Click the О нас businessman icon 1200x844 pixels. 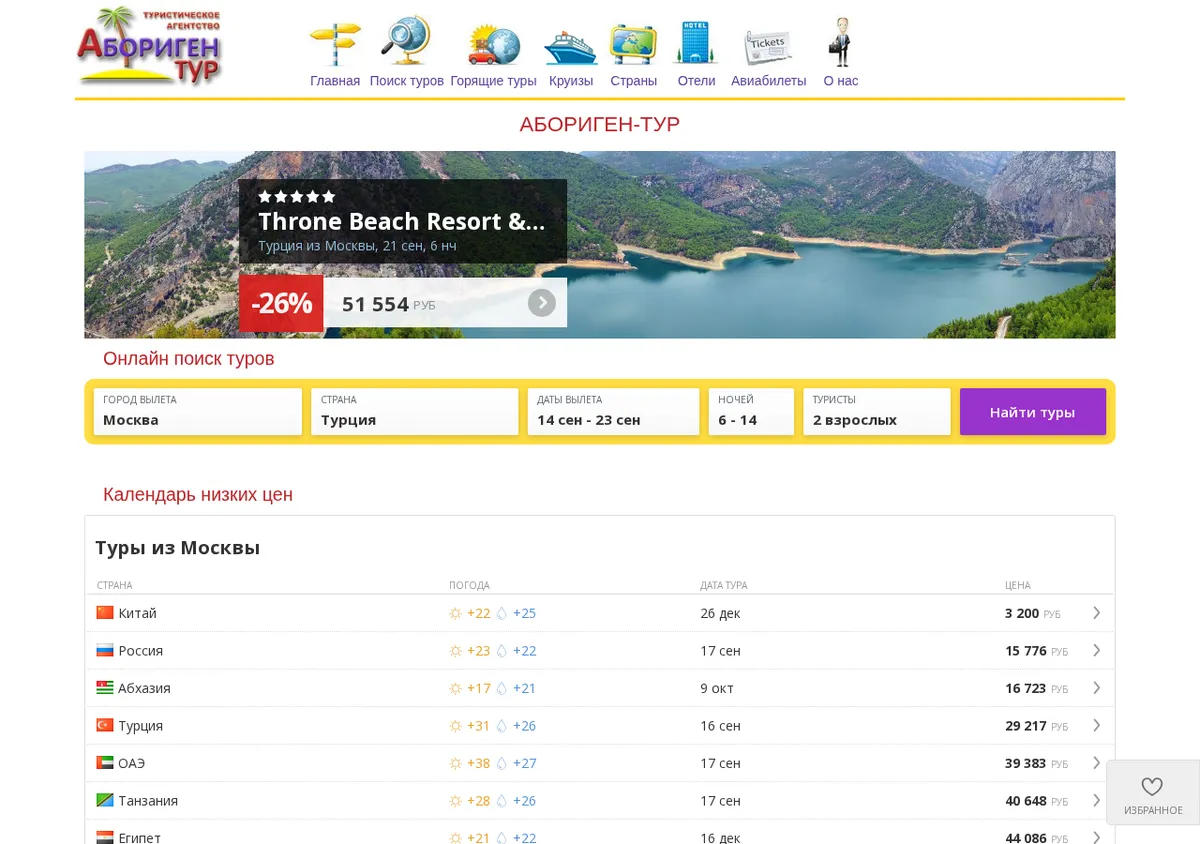point(840,42)
